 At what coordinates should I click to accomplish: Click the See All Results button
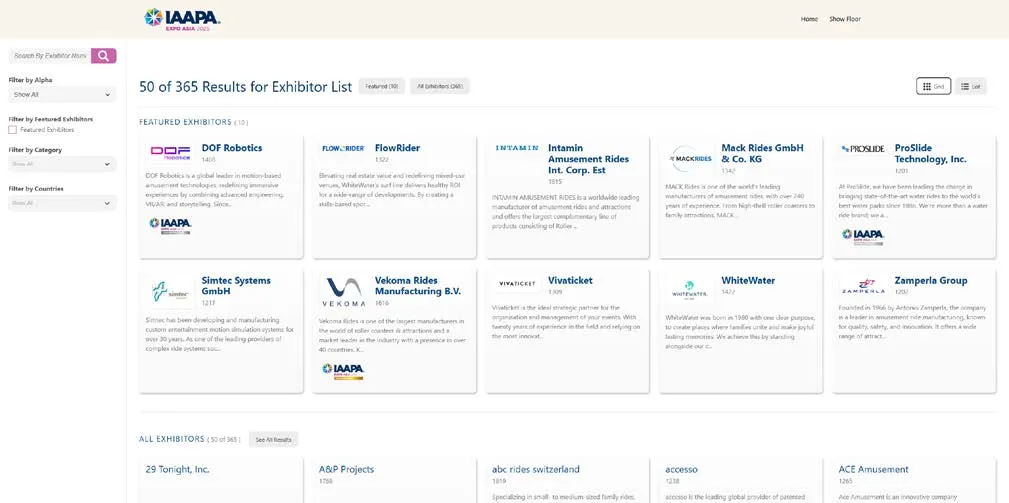(273, 440)
